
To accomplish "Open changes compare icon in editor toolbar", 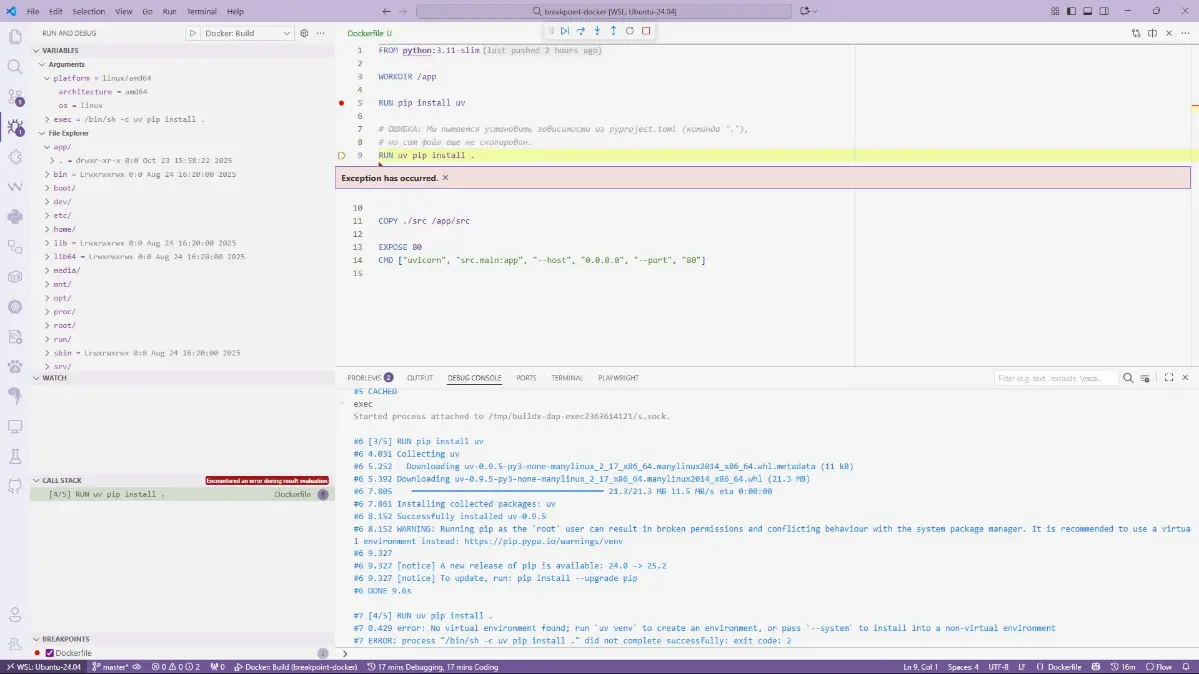I will (1136, 33).
